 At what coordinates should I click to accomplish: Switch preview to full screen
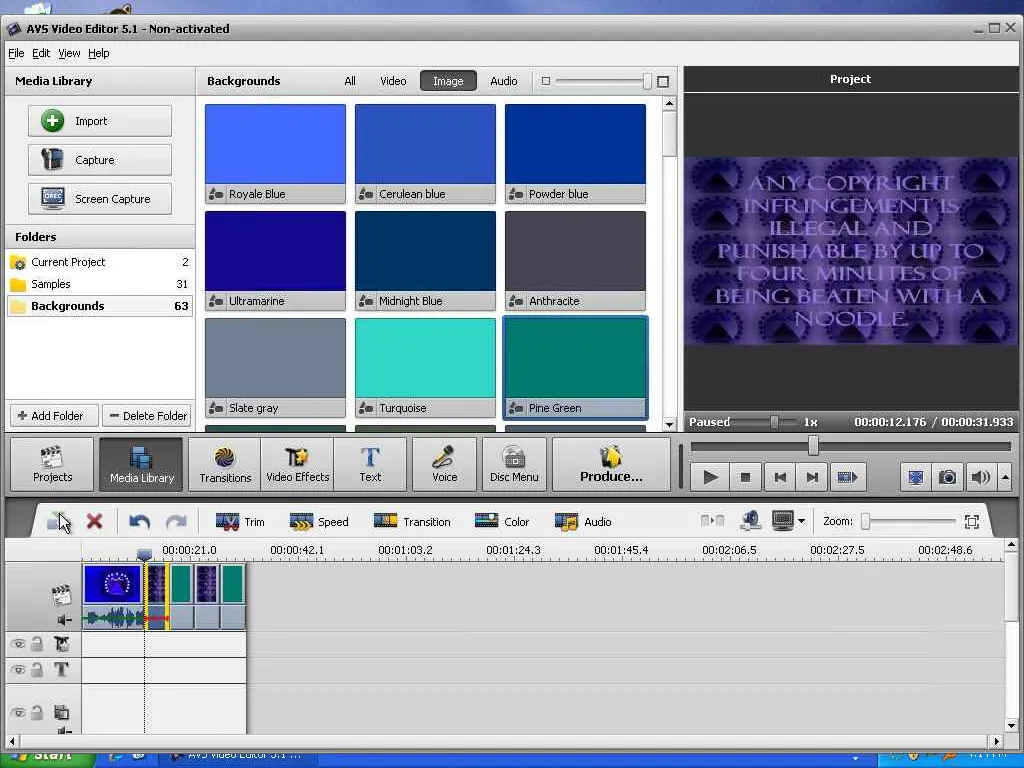[x=915, y=478]
